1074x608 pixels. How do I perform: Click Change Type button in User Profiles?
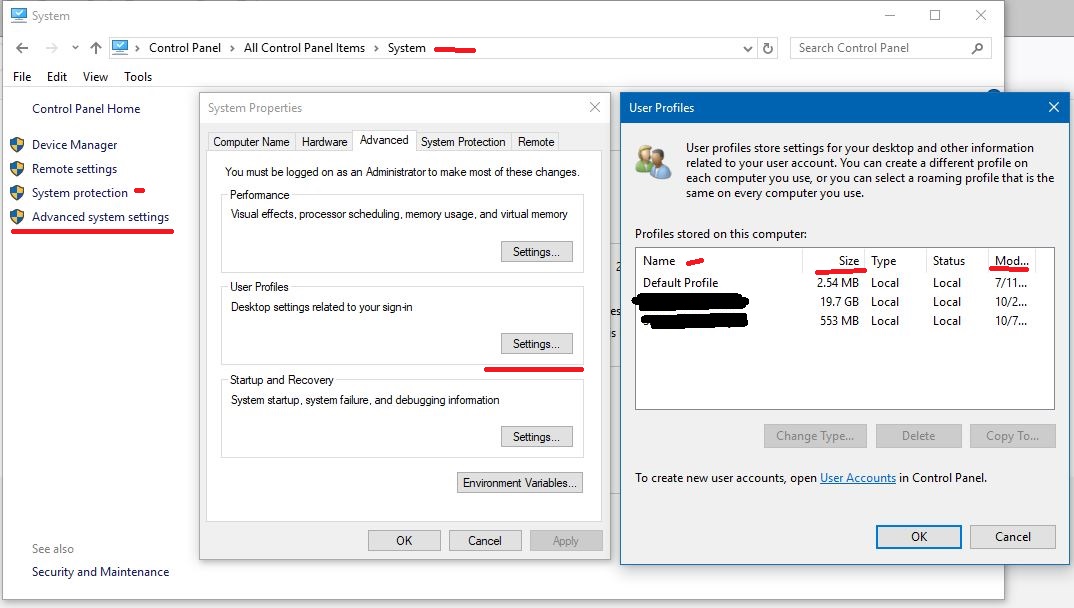click(x=815, y=436)
